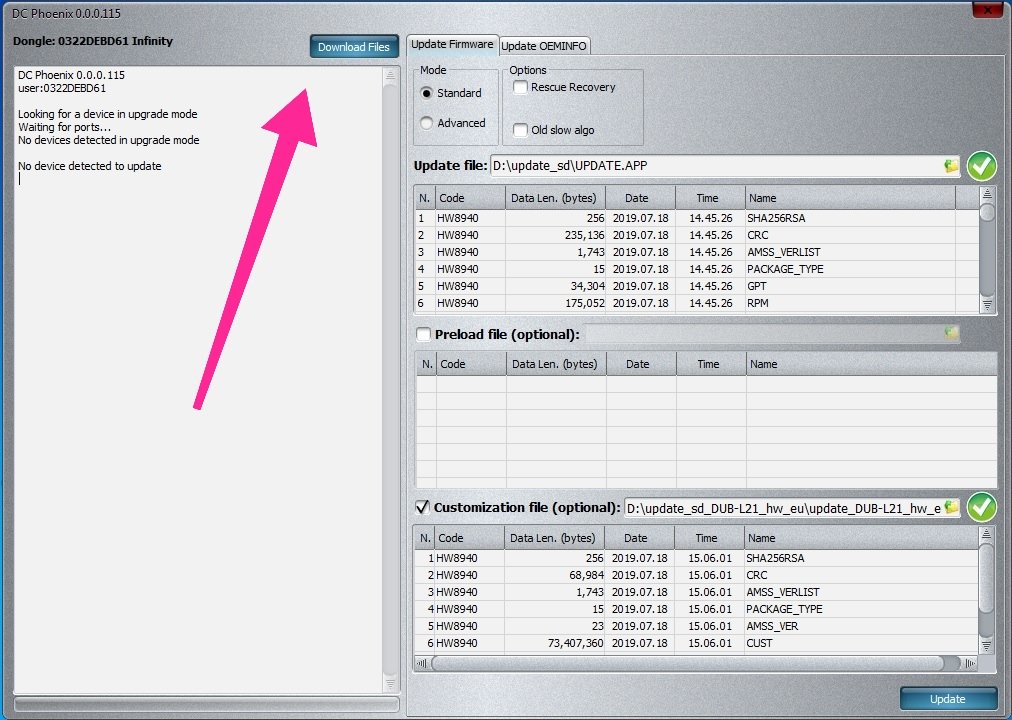Image resolution: width=1012 pixels, height=720 pixels.
Task: Click the 'Dongle: 0322DEBD61 Infinity' label
Action: coord(93,41)
